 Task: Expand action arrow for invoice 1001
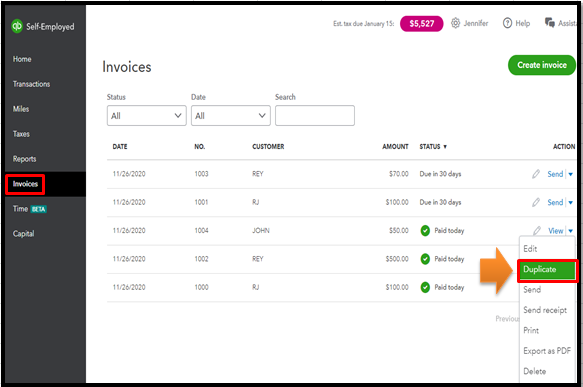click(x=570, y=203)
